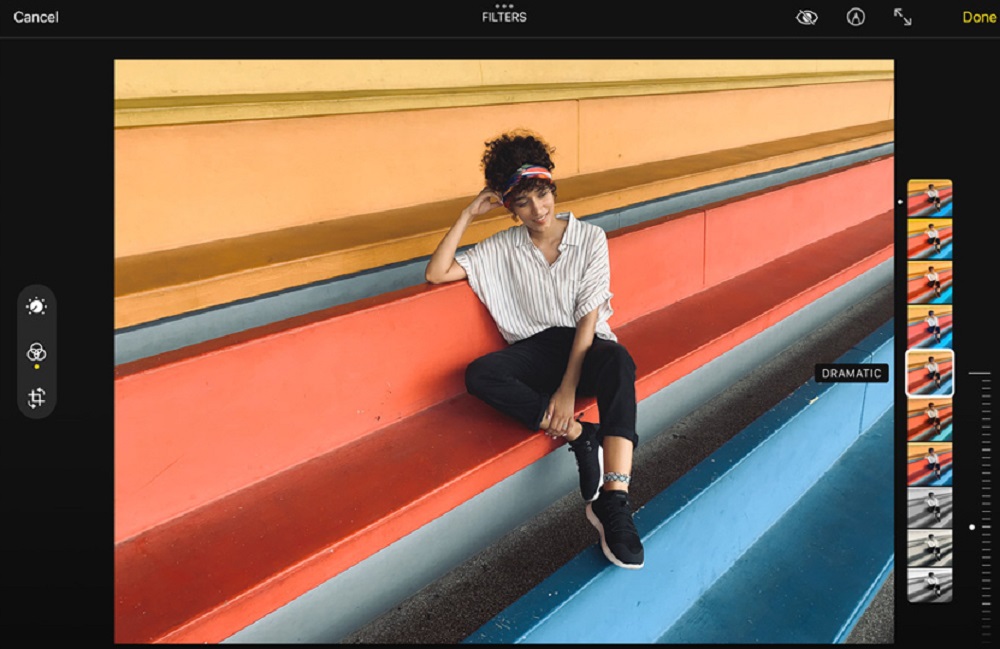
Task: Click the expand to fullscreen icon
Action: point(902,17)
